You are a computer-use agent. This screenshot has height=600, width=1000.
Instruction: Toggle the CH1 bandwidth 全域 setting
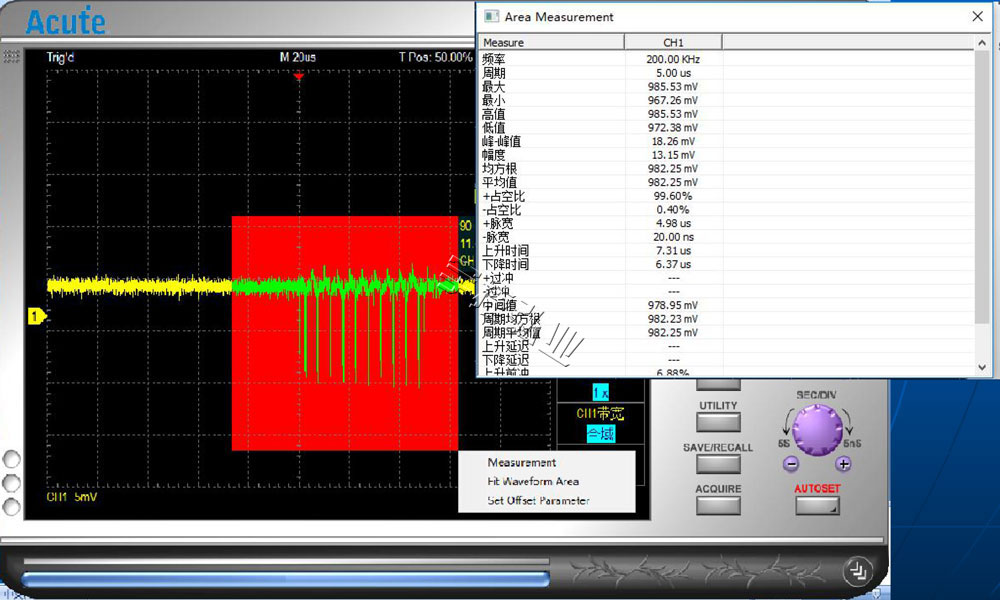tap(601, 434)
